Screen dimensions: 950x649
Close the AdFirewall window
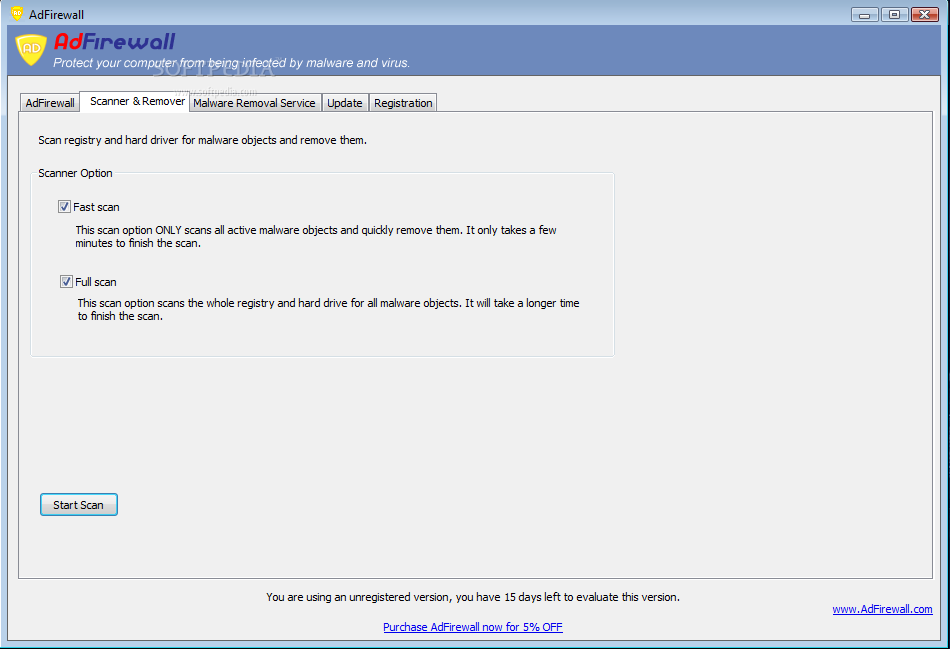coord(925,14)
